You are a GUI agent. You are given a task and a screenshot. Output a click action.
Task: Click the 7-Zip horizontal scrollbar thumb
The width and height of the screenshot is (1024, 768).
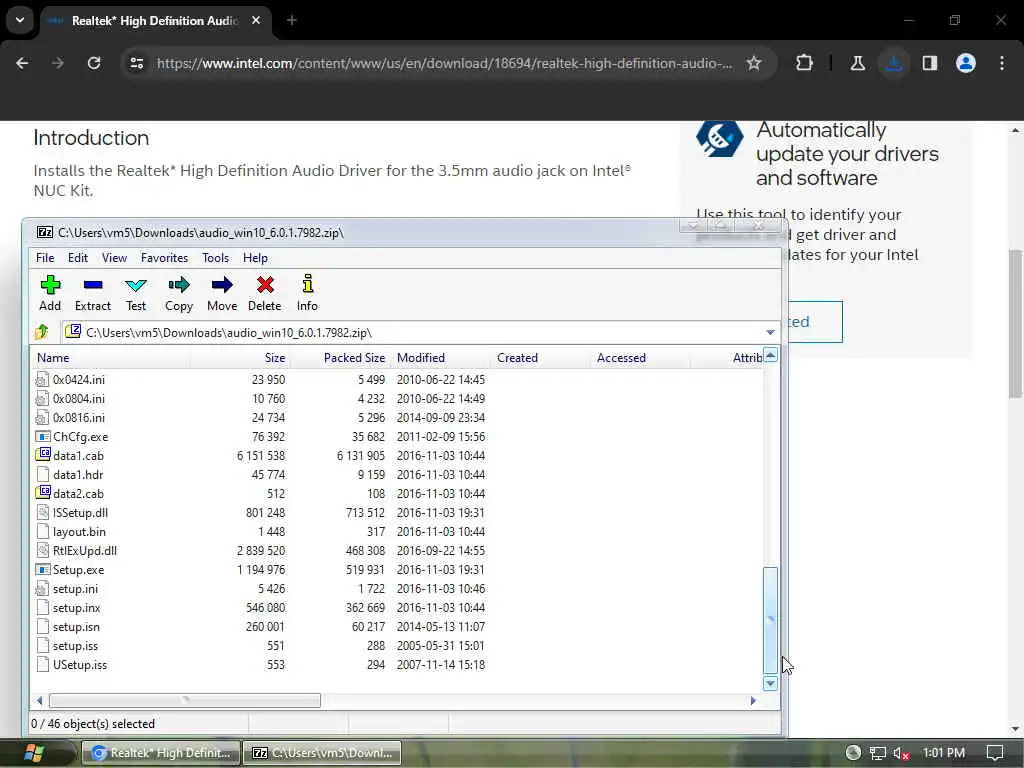185,700
